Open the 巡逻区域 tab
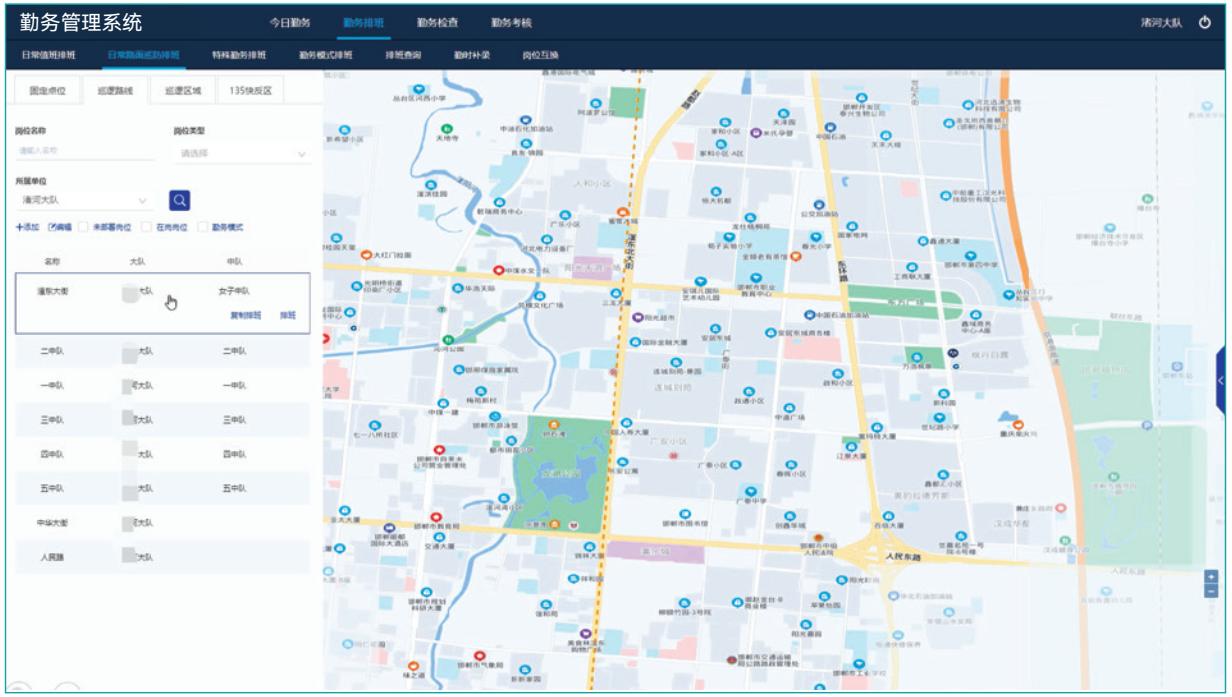The height and width of the screenshot is (697, 1232). tap(182, 90)
